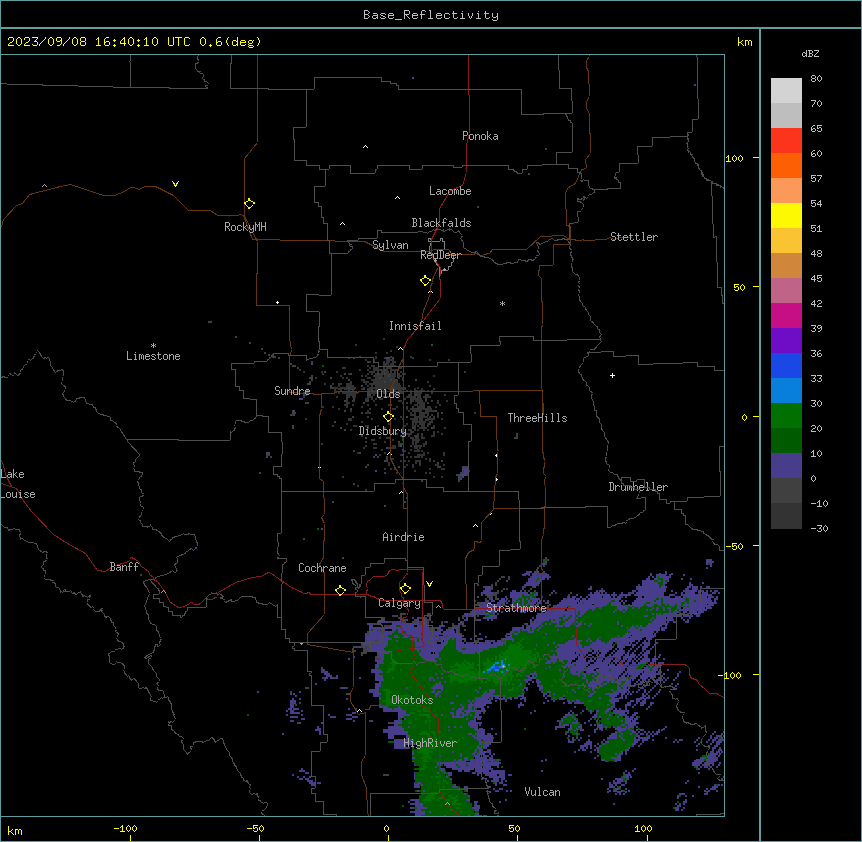Image resolution: width=862 pixels, height=842 pixels.
Task: Click the -100 tick on bottom axis
Action: click(x=125, y=828)
